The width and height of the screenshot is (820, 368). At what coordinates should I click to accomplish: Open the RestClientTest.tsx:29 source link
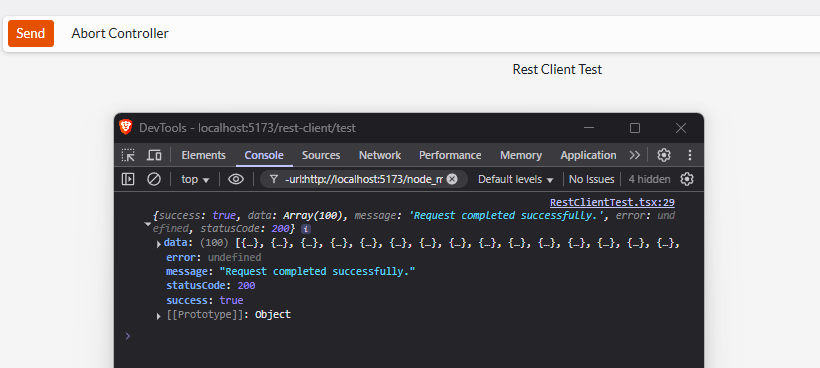coord(612,202)
